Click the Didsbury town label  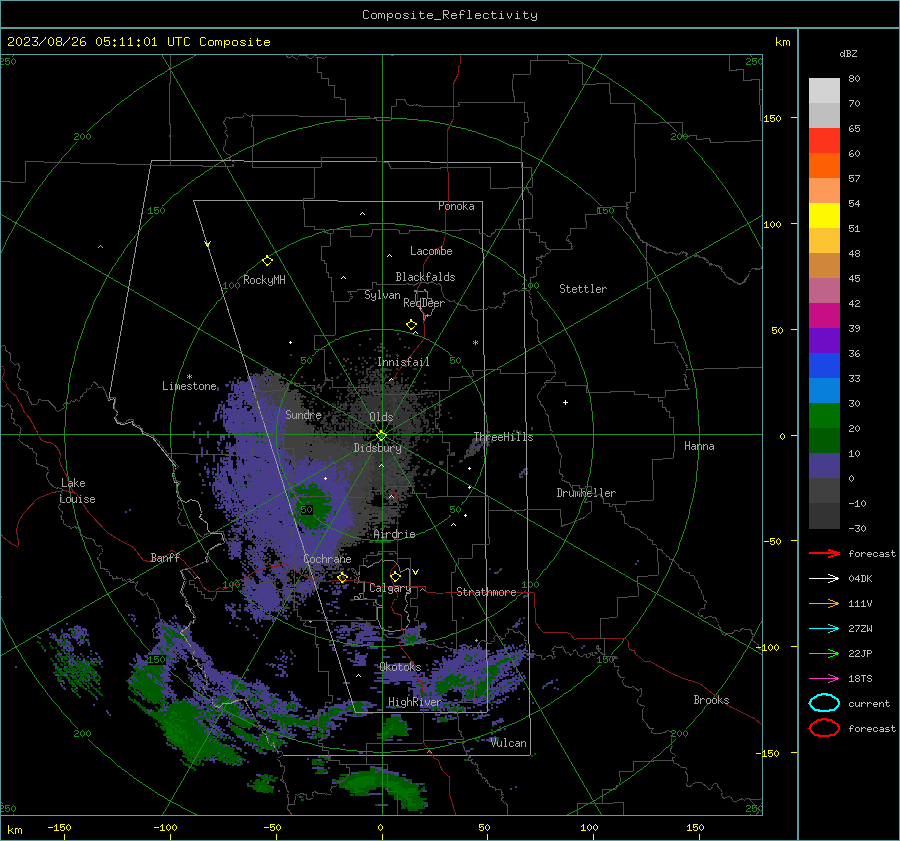[x=377, y=448]
